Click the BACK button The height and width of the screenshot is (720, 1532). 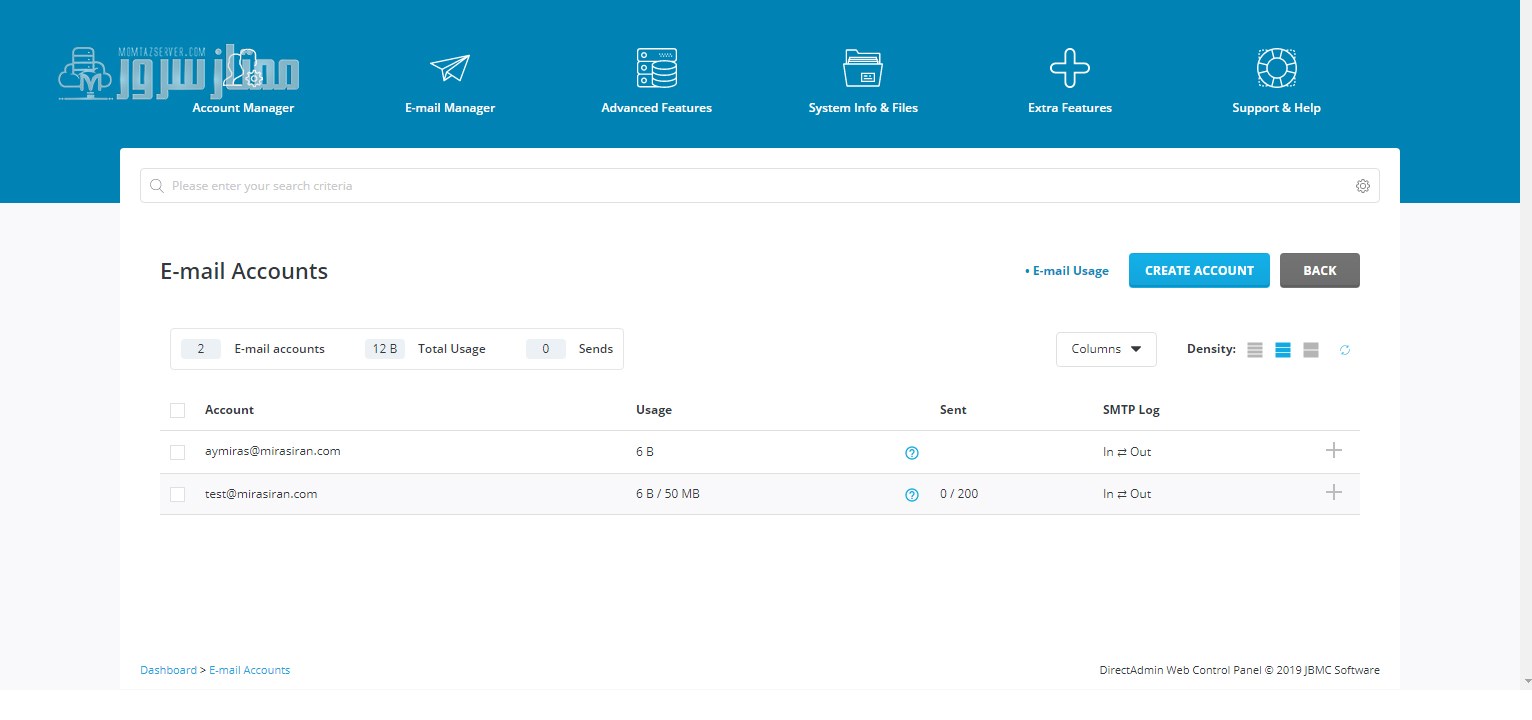click(x=1320, y=270)
